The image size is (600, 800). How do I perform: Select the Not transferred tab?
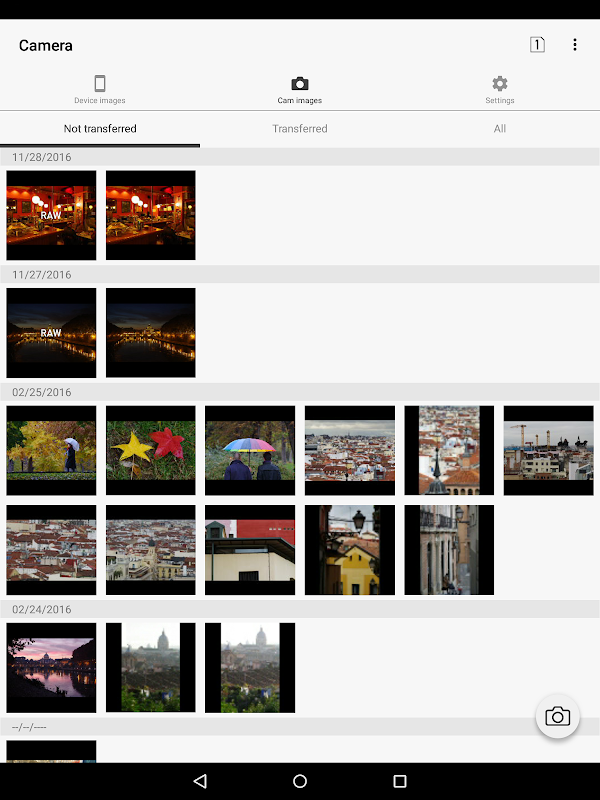pos(100,129)
